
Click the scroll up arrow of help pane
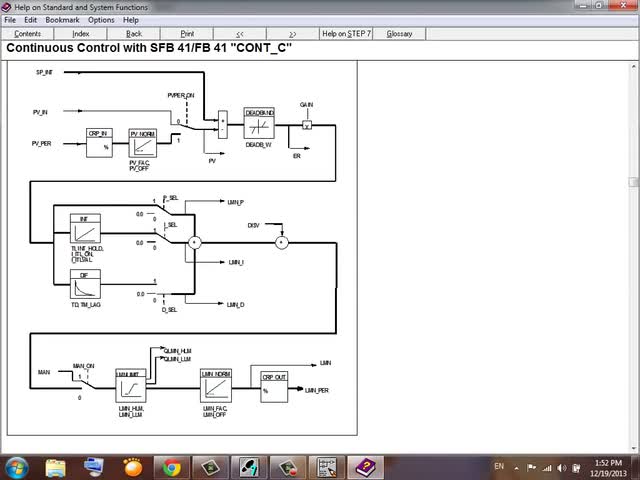tap(633, 66)
